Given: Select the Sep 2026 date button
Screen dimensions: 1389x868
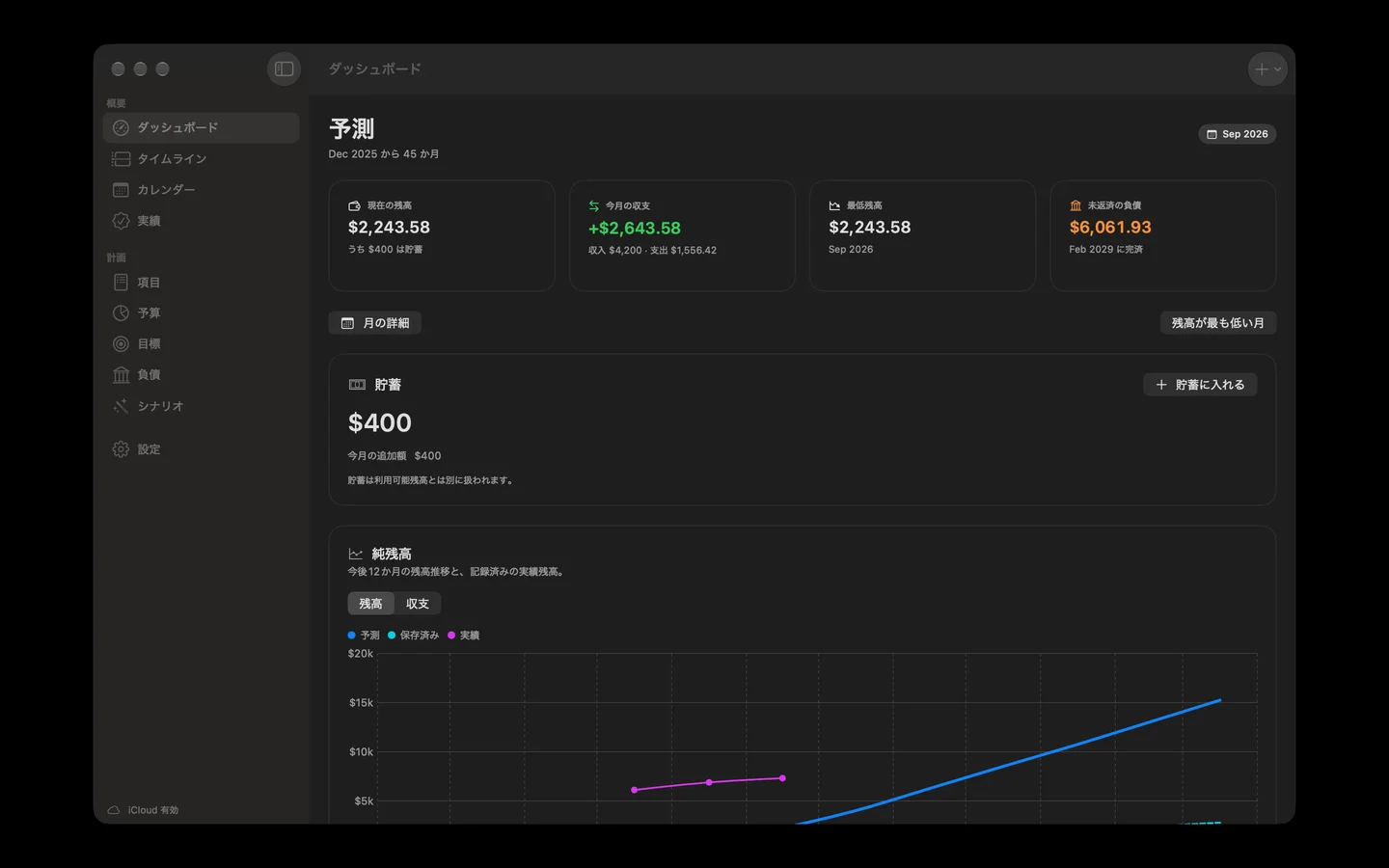Looking at the screenshot, I should click(x=1237, y=134).
